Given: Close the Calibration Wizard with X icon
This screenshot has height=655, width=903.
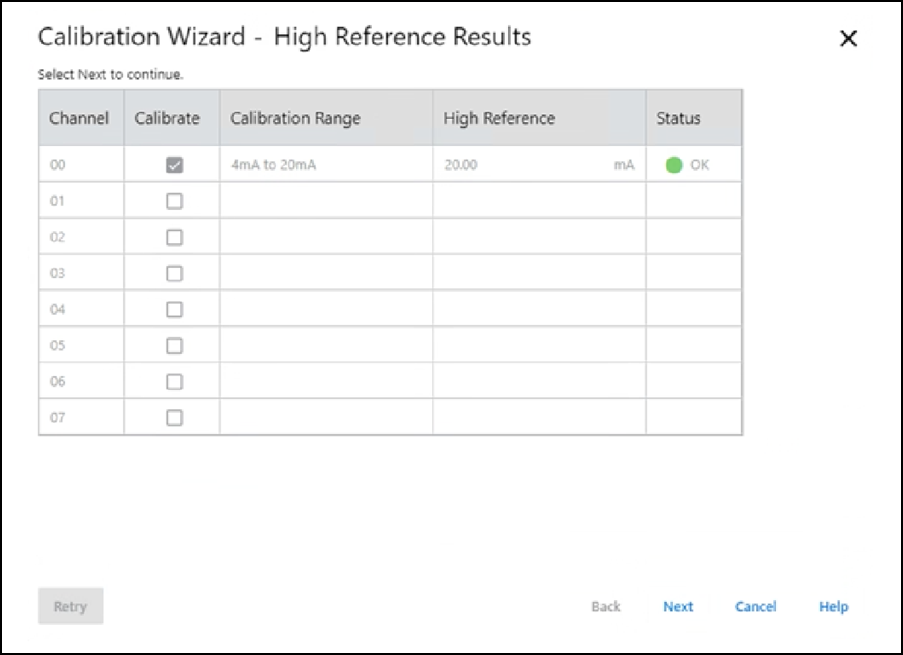Looking at the screenshot, I should pyautogui.click(x=848, y=39).
